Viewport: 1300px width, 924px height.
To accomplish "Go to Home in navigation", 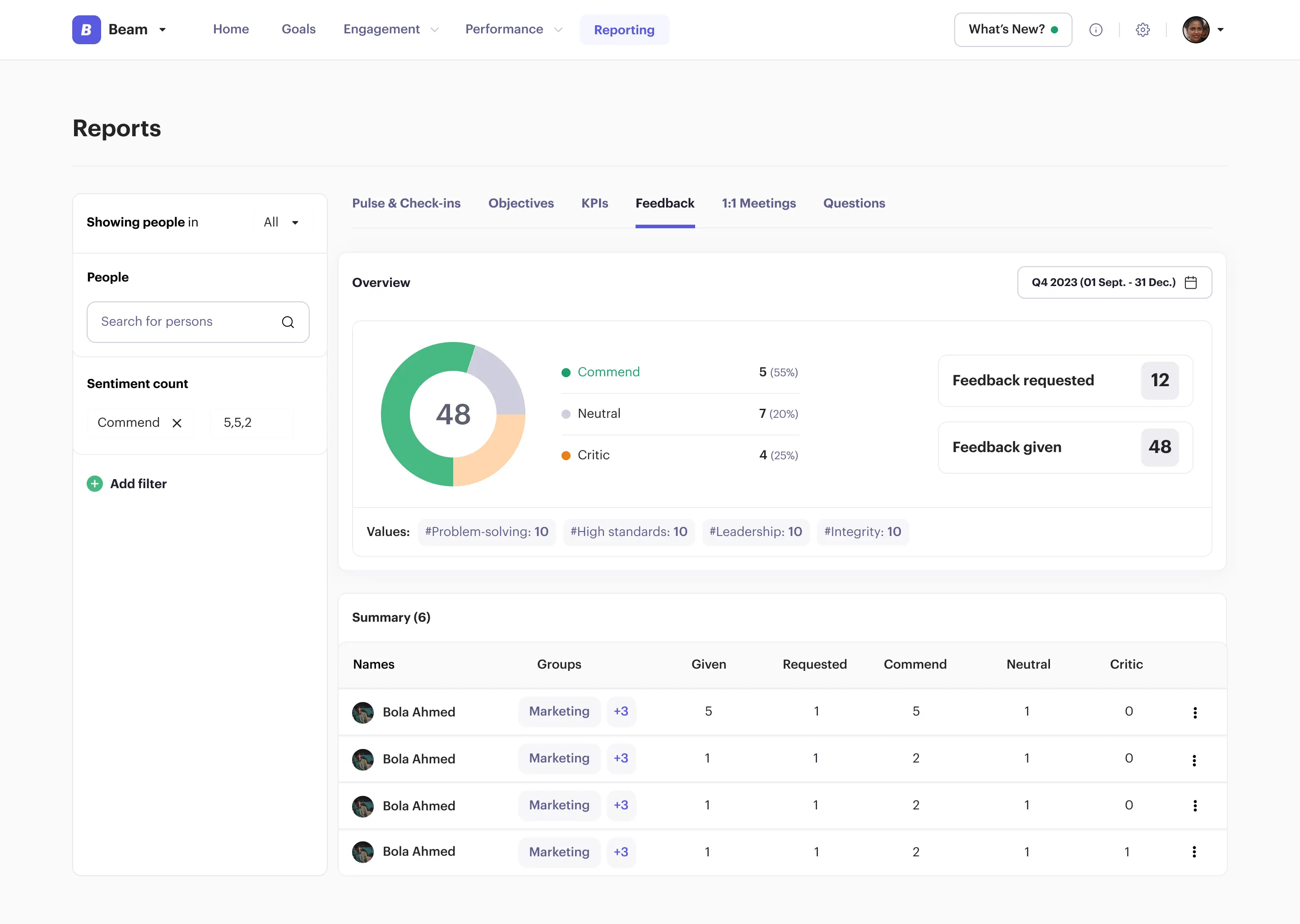I will point(231,29).
